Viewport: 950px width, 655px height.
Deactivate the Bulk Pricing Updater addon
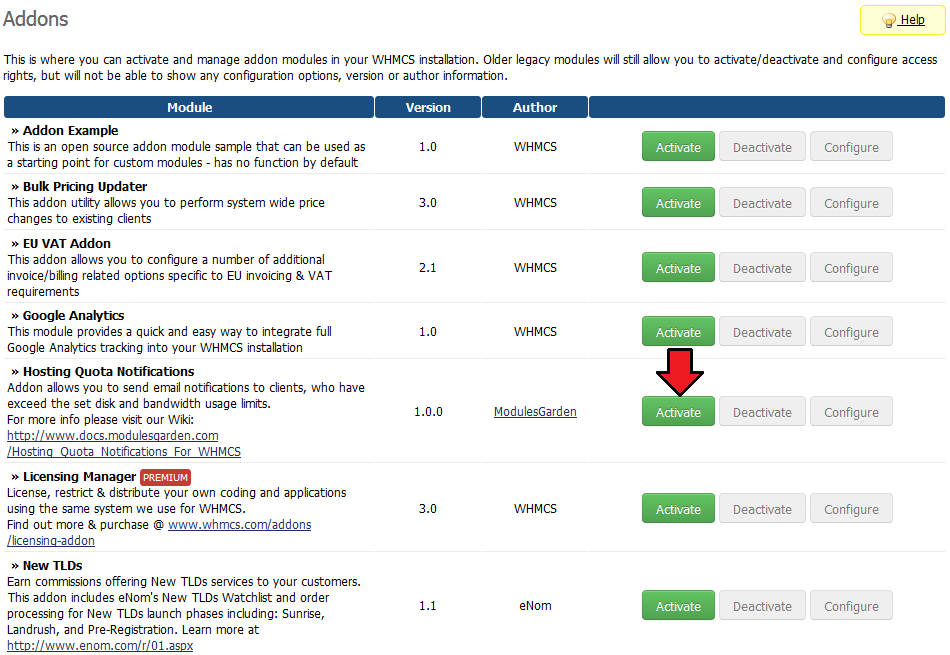coord(762,202)
